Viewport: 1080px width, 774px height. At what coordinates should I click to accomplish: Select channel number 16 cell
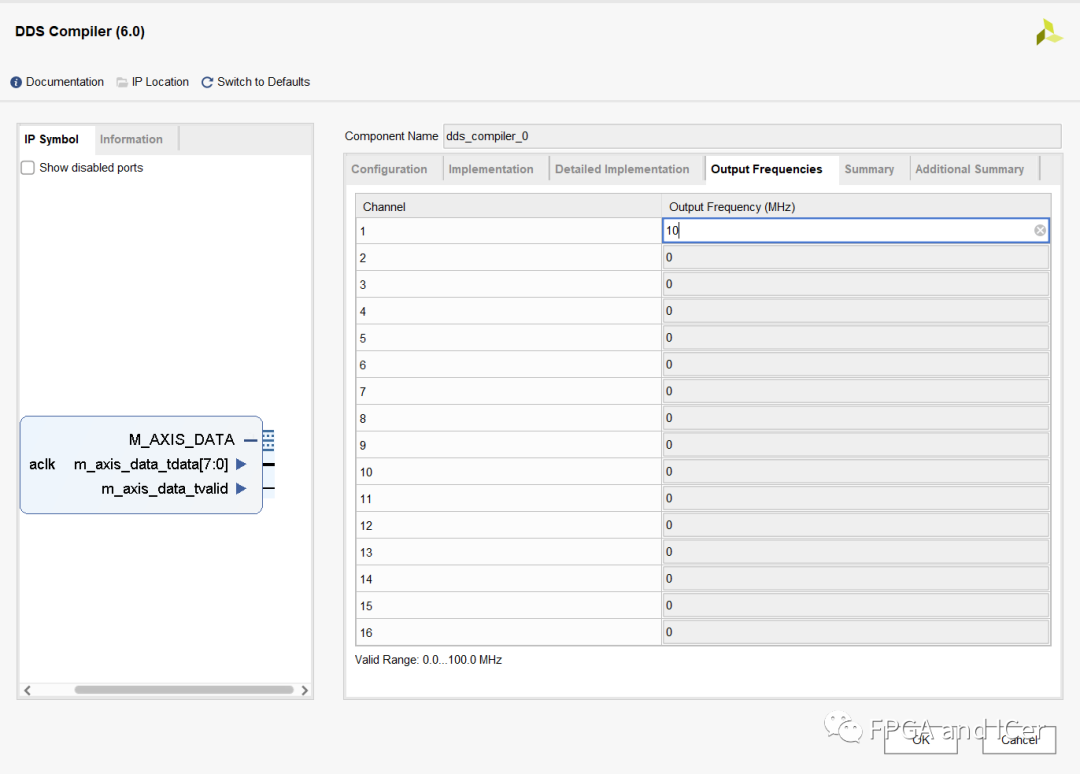508,633
